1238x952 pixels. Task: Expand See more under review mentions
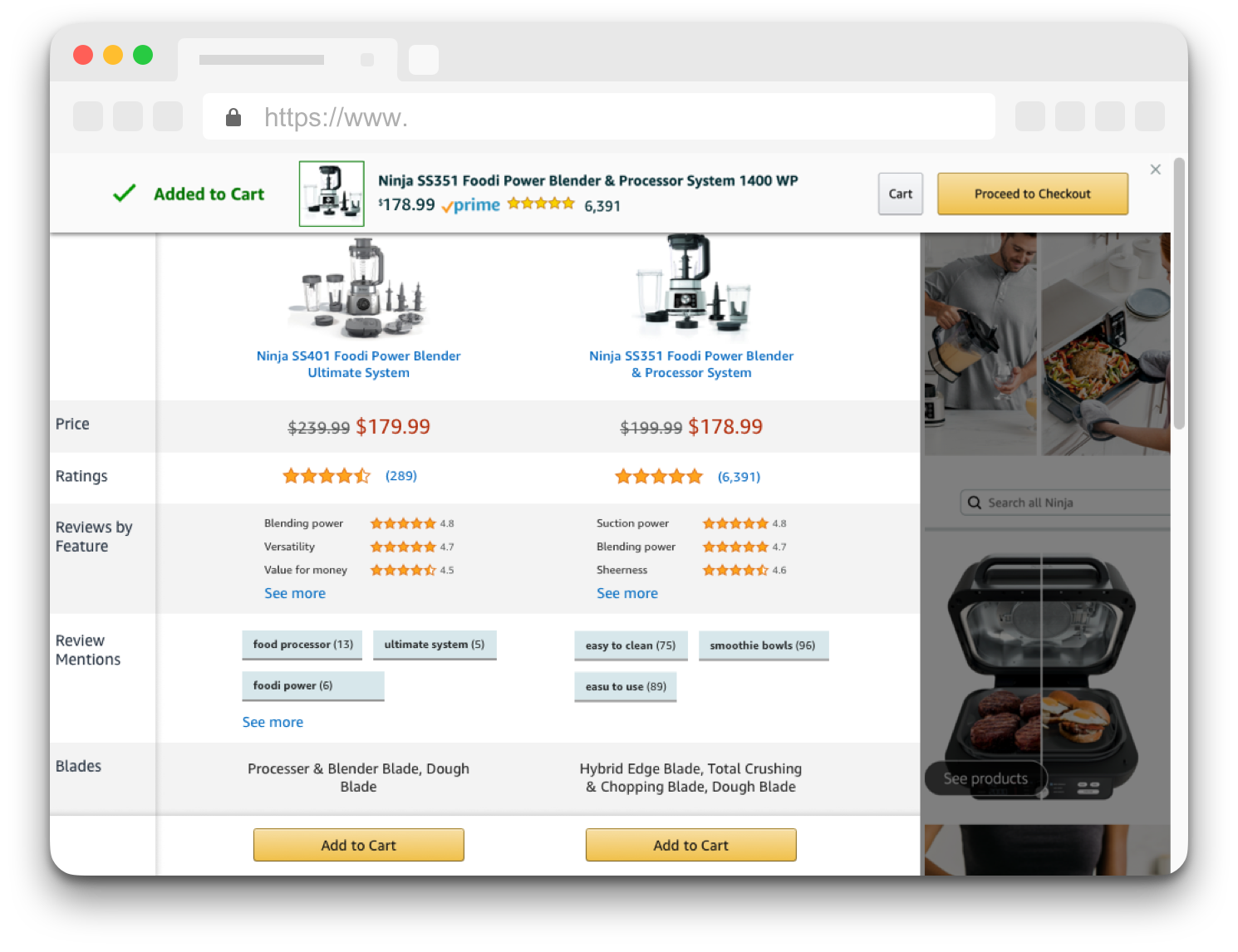pyautogui.click(x=273, y=722)
